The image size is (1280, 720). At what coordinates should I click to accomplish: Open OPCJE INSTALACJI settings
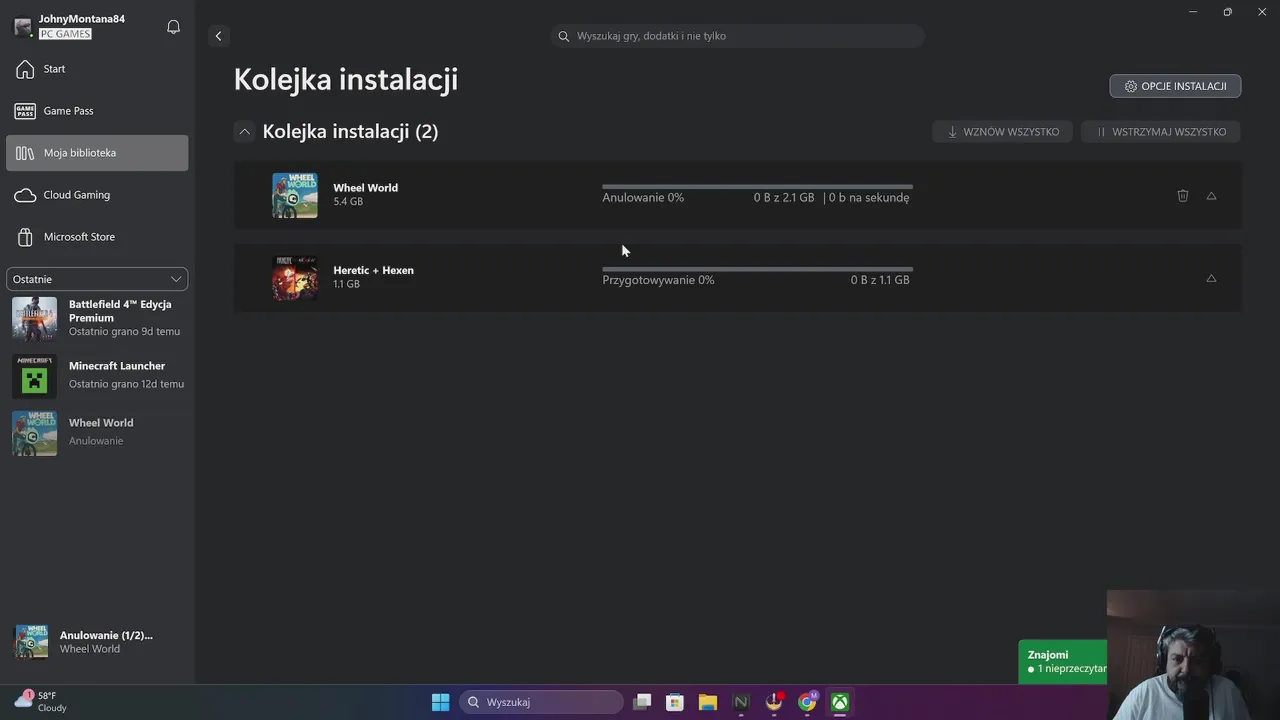coord(1175,86)
